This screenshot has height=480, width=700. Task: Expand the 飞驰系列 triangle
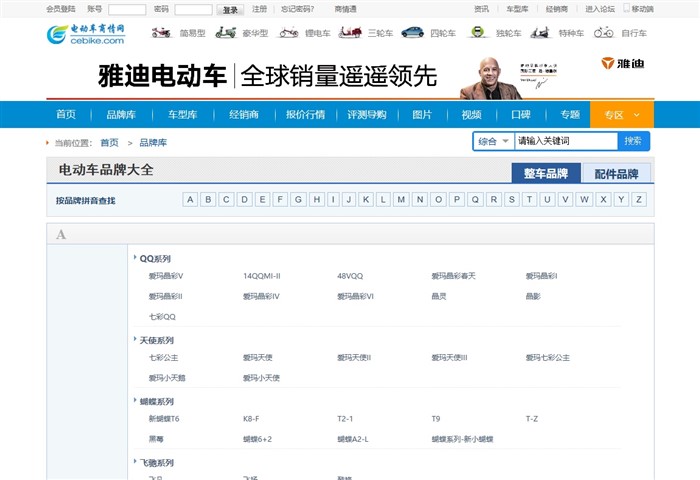[135, 461]
